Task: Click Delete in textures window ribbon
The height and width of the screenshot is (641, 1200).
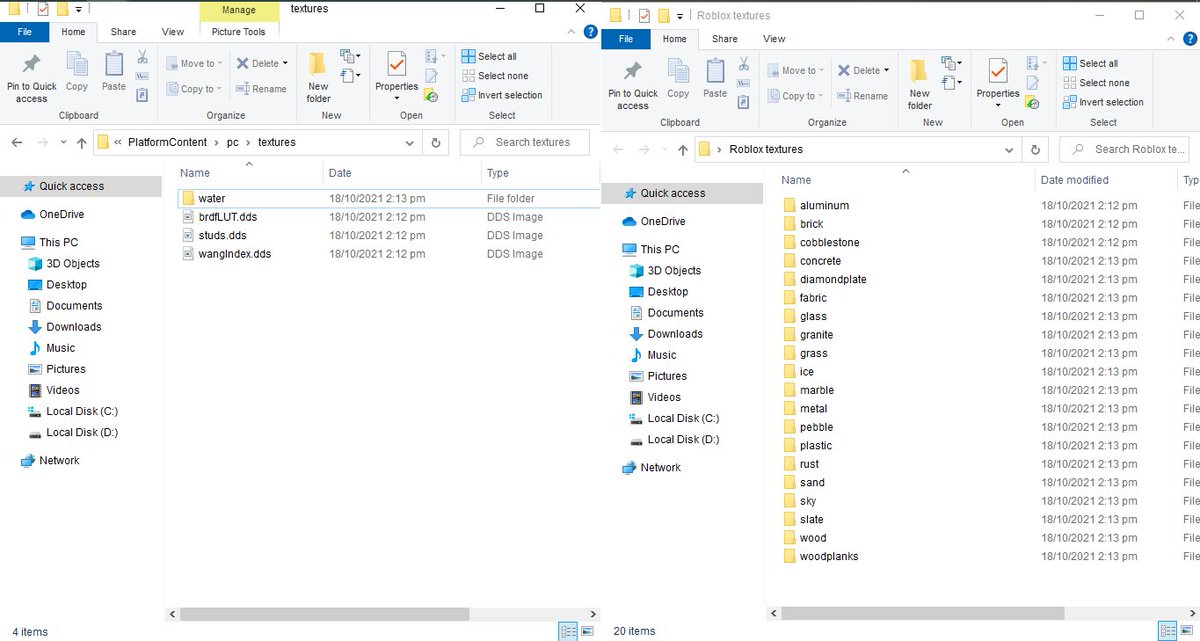Action: tap(262, 63)
